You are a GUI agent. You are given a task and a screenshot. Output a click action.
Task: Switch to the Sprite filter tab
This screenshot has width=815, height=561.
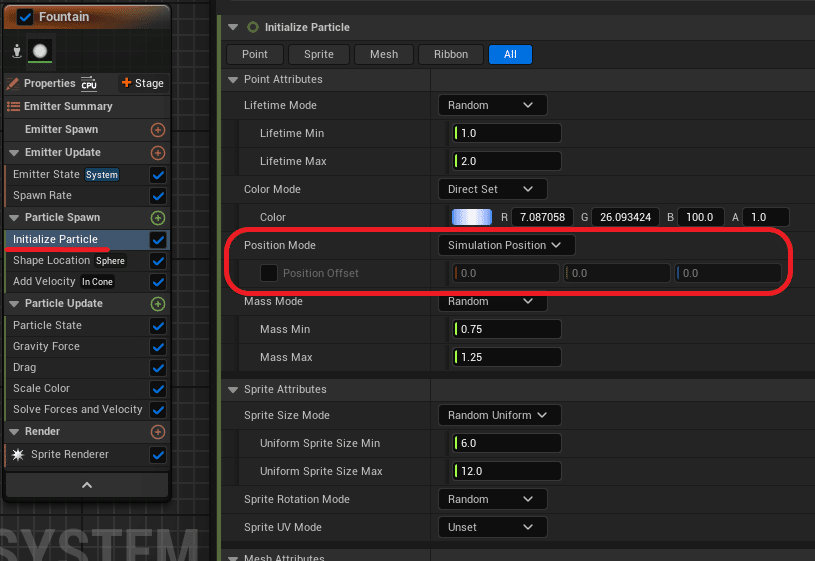(x=319, y=55)
